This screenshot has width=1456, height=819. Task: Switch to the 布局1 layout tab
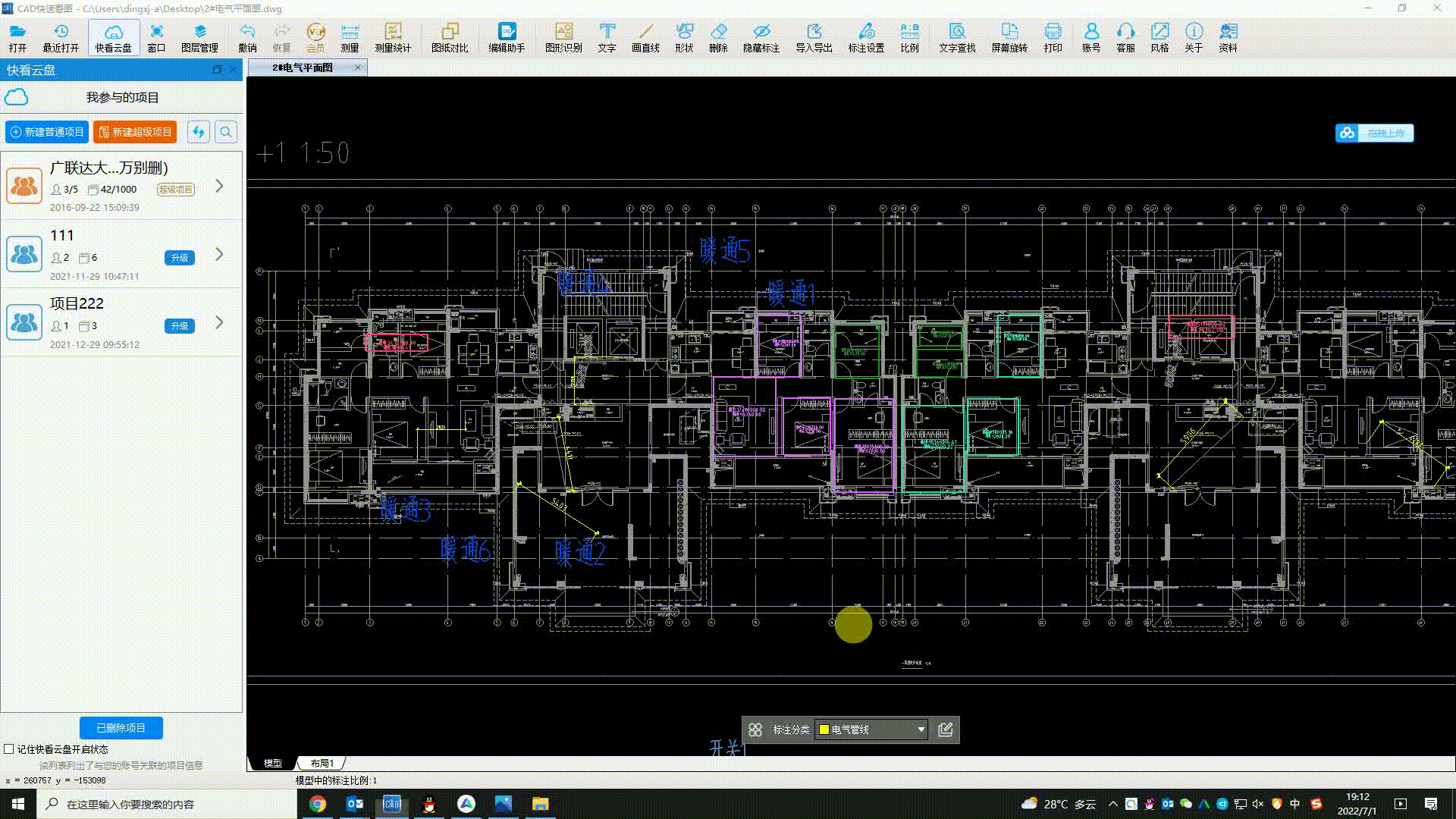tap(322, 763)
